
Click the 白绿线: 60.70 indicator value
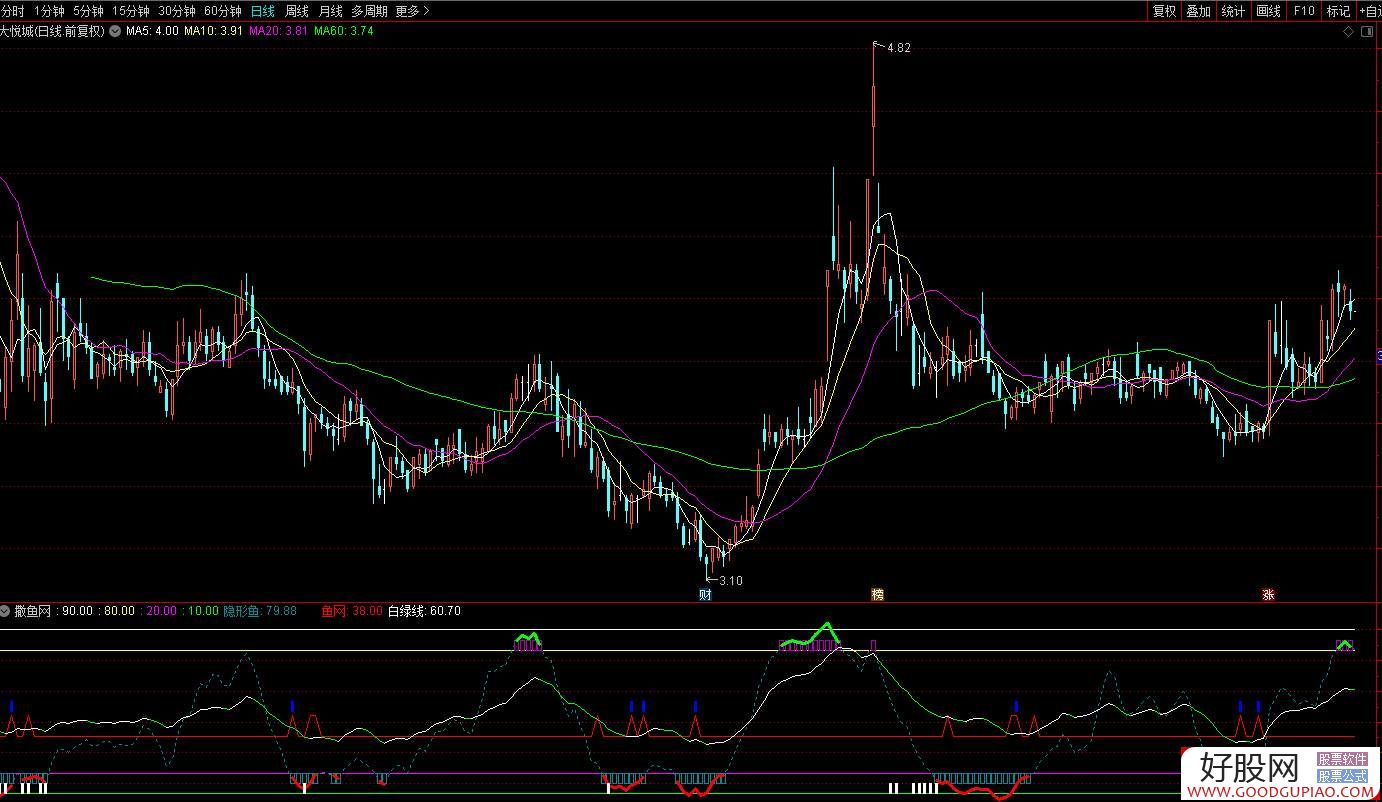point(424,611)
